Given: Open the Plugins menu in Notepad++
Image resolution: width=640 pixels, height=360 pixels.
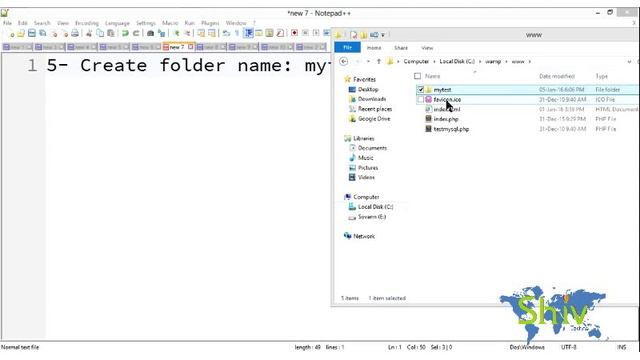Looking at the screenshot, I should [x=210, y=23].
